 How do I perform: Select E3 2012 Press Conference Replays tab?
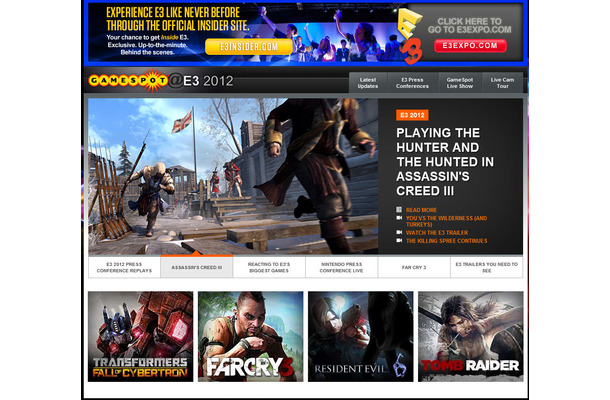pyautogui.click(x=124, y=267)
